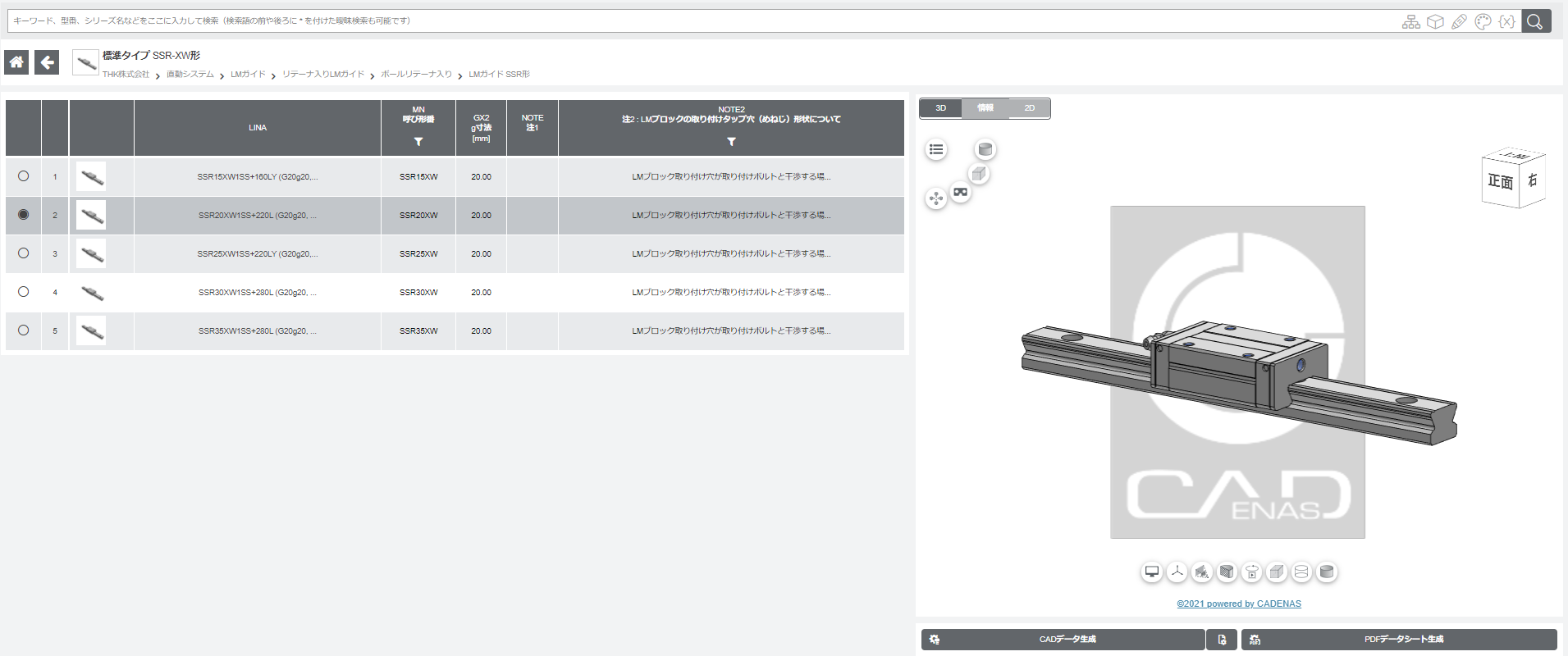Click cell SSR20XW1SS+220L
The height and width of the screenshot is (656, 1568).
pyautogui.click(x=258, y=215)
